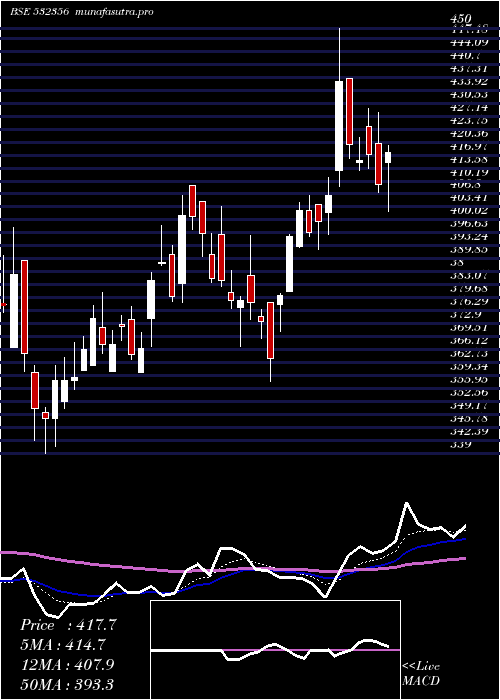Select the 403.41 price label
Viewport: 500px width, 700px height.
470,198
